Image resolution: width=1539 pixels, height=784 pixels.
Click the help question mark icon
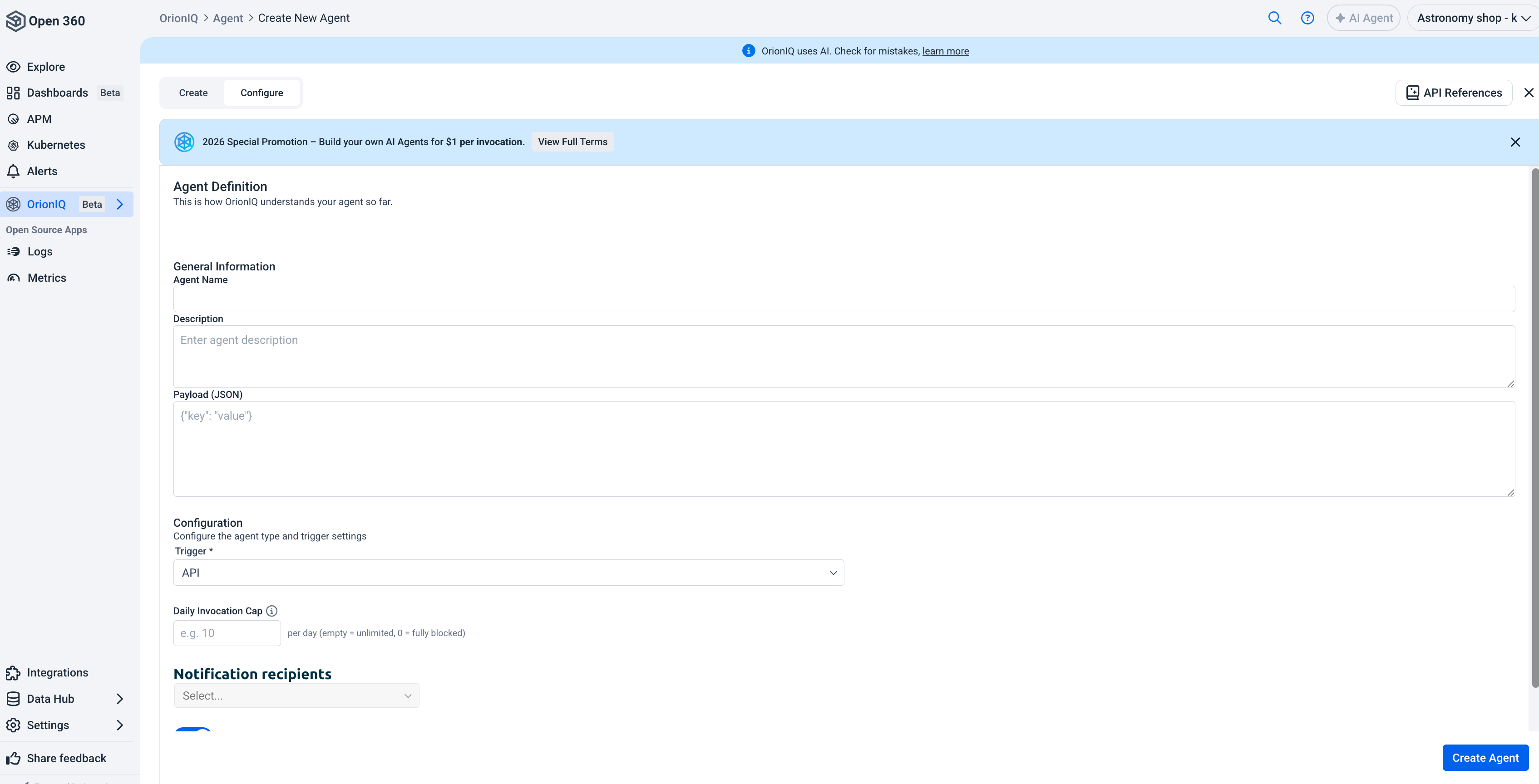(x=1308, y=17)
